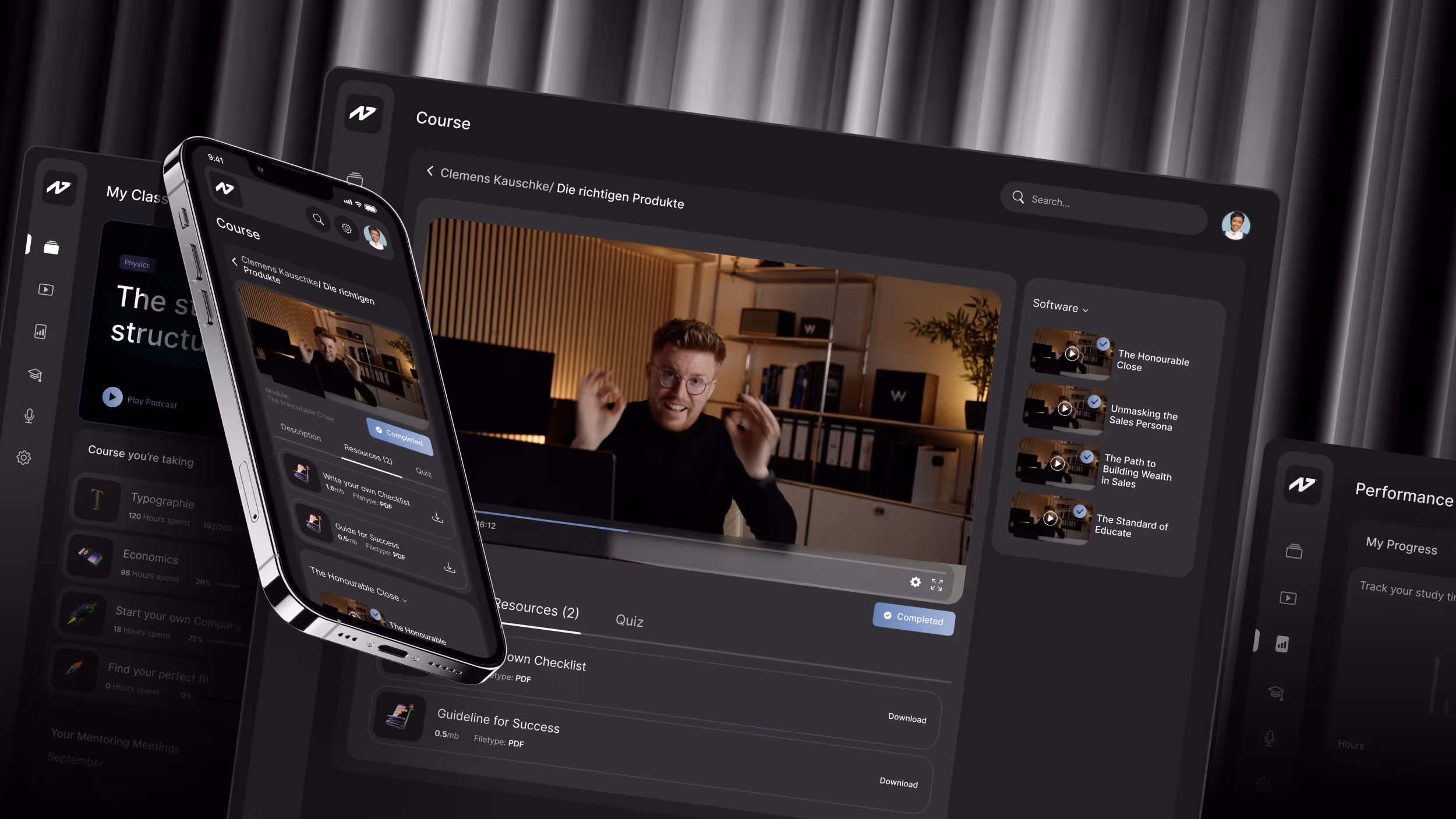Toggle checkmark on The Honourable Close lesson
Screen dimensions: 1456x819
click(x=1102, y=344)
